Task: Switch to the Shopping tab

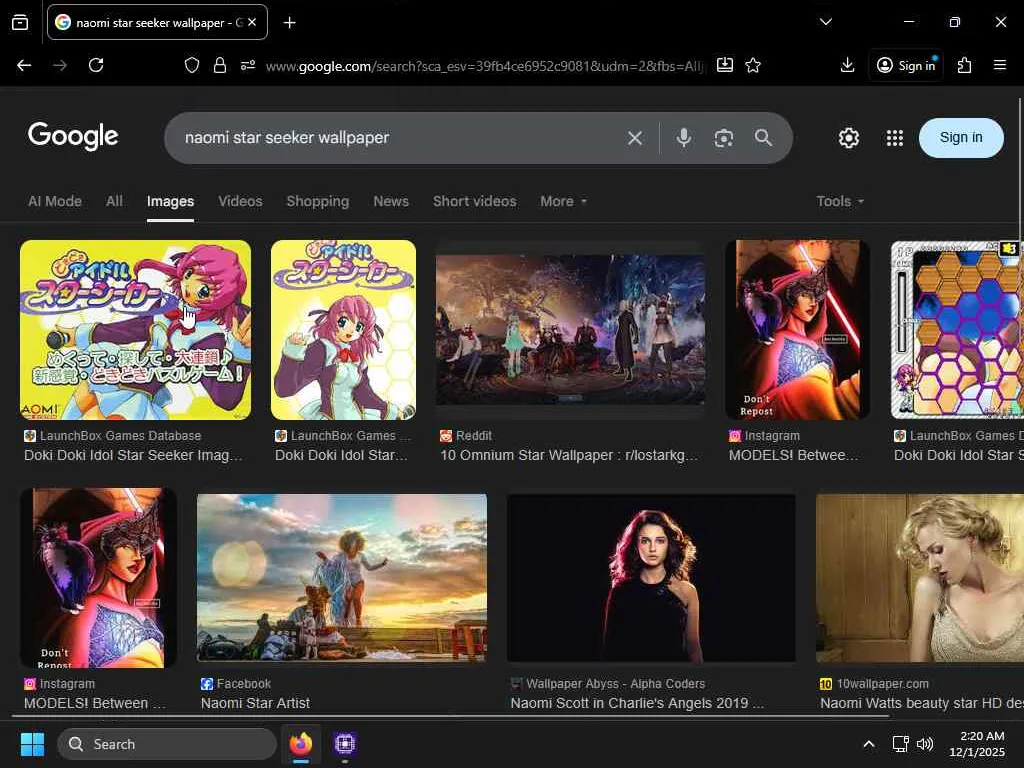Action: coord(317,201)
